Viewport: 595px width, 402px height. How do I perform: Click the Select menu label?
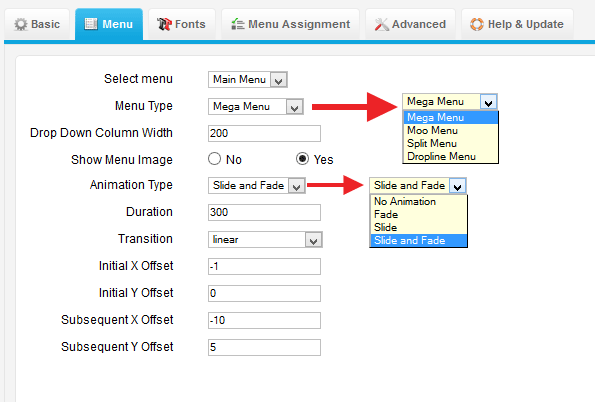click(139, 79)
